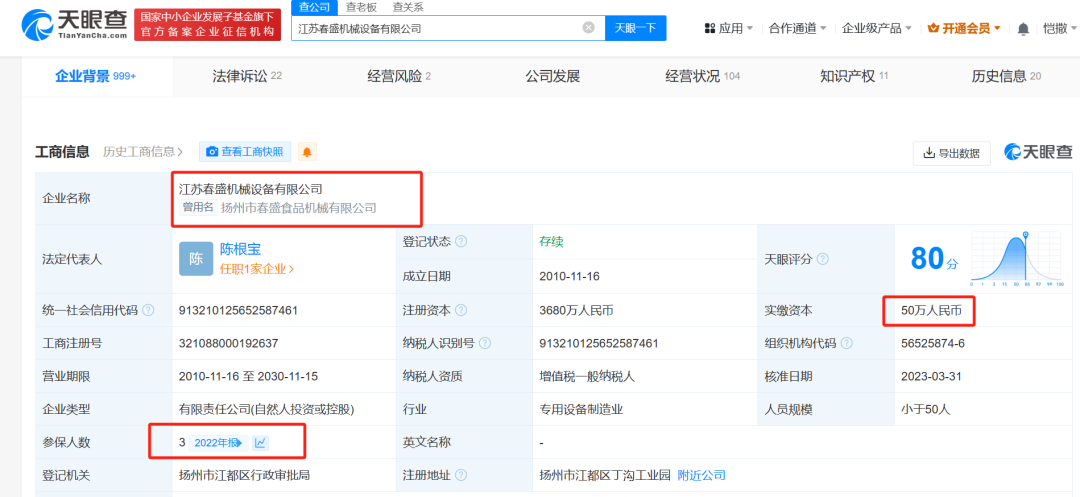The image size is (1080, 497).
Task: Click 增值税一般纳税人 value
Action: [x=587, y=377]
